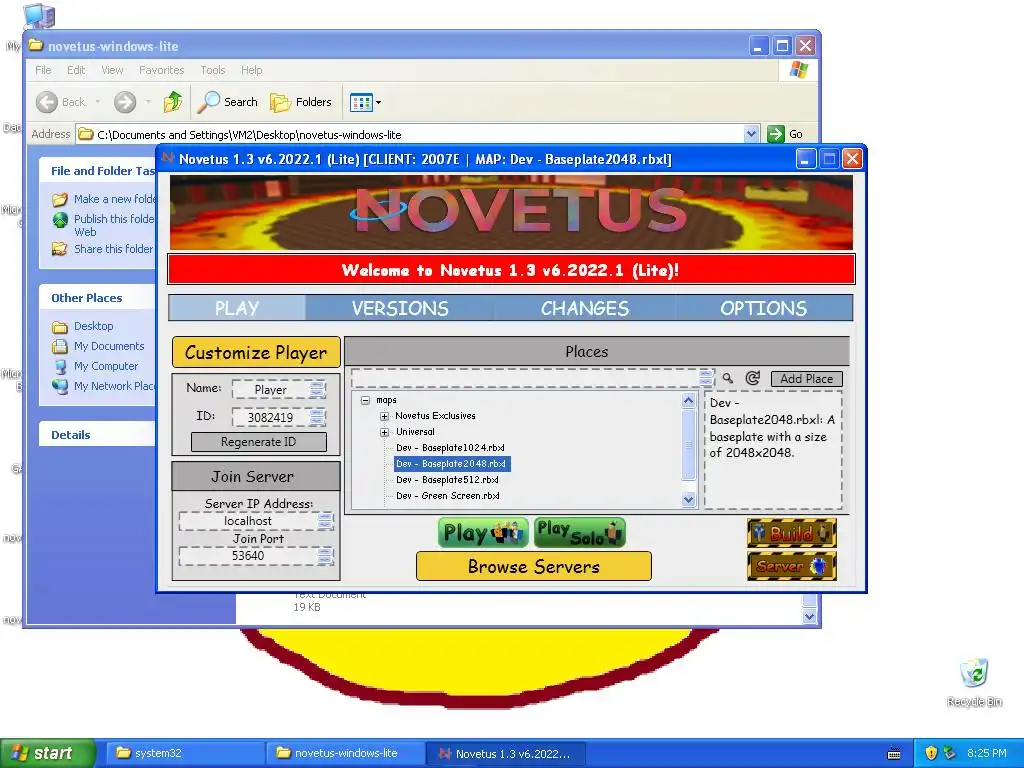Open the Views icon in Explorer toolbar

coord(361,102)
